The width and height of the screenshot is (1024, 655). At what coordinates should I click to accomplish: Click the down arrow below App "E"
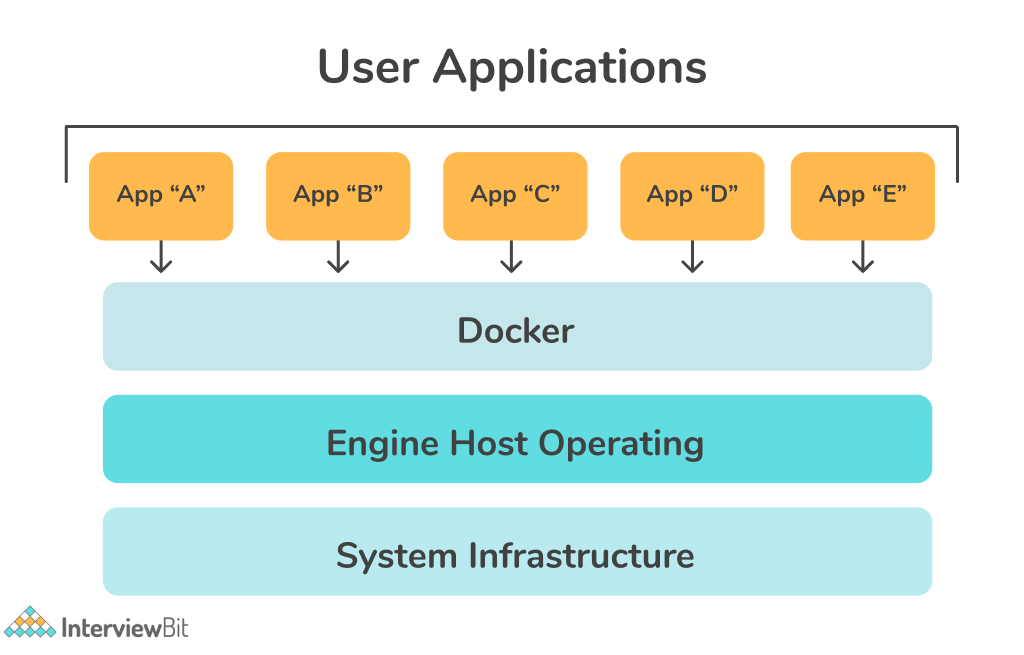coord(863,258)
